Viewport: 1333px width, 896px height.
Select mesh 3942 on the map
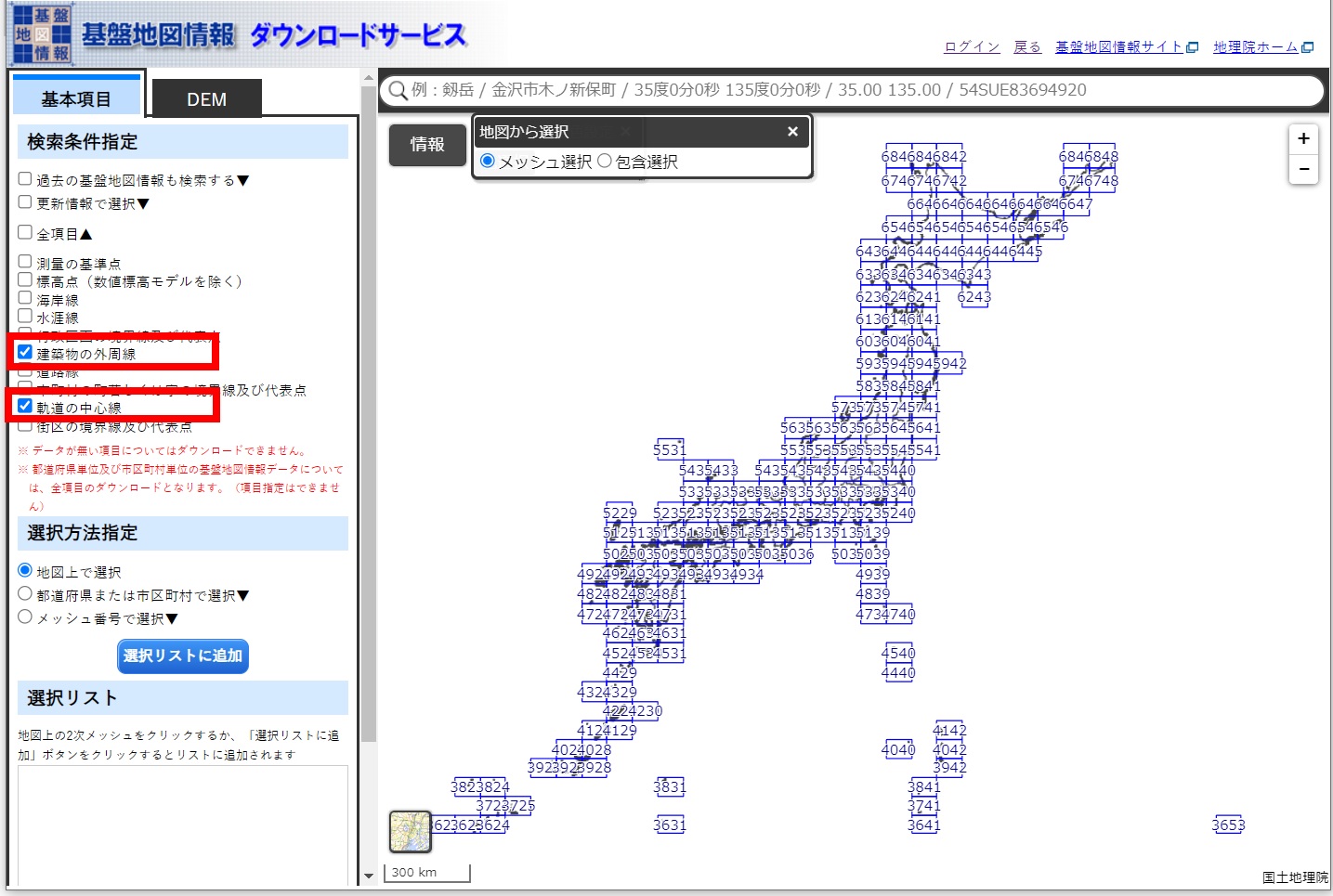pyautogui.click(x=949, y=767)
